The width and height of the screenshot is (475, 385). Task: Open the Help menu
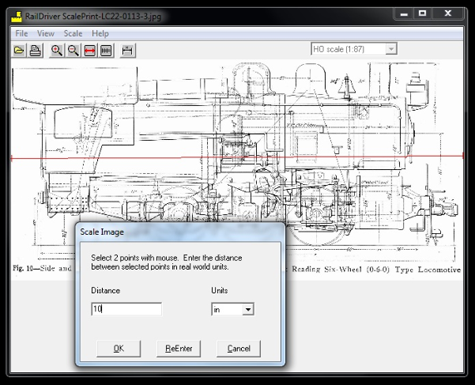pyautogui.click(x=100, y=33)
